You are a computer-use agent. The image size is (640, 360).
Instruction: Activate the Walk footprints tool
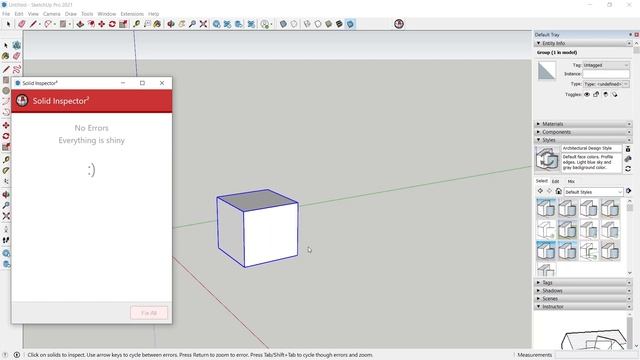(x=6, y=240)
